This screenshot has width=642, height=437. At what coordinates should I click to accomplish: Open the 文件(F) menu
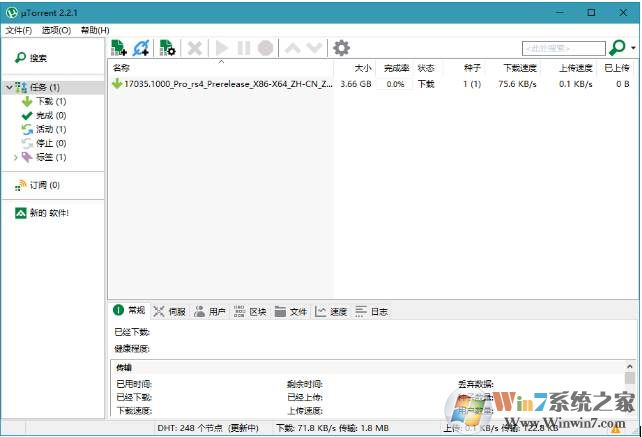[19, 30]
